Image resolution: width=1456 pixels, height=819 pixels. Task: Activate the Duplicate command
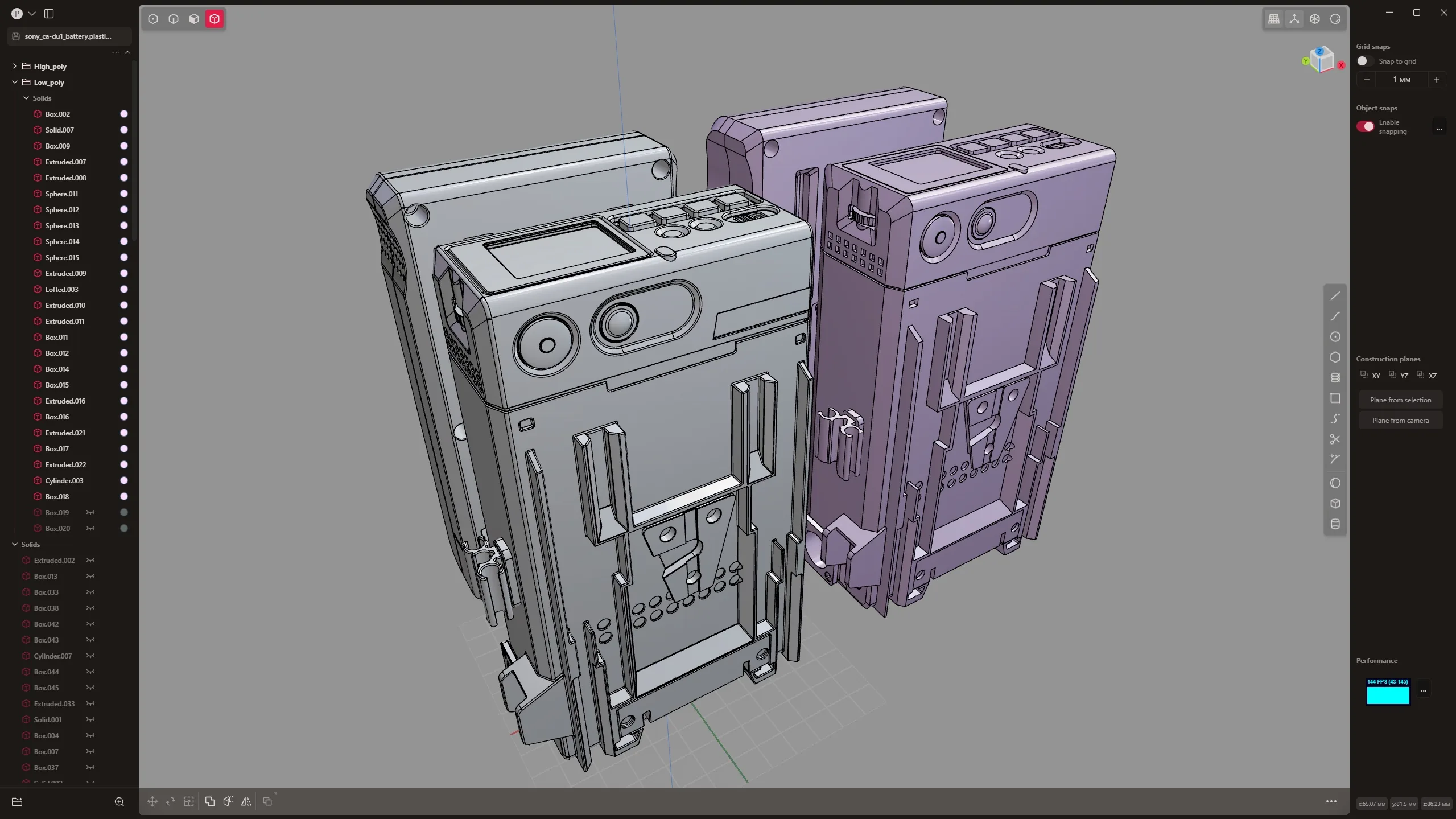pyautogui.click(x=267, y=801)
